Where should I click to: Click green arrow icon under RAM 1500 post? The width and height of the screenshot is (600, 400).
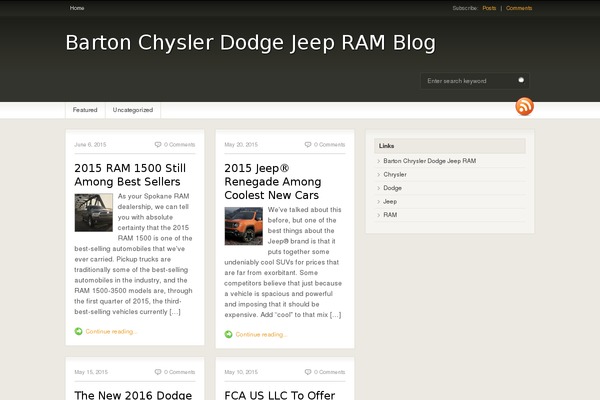coord(78,331)
